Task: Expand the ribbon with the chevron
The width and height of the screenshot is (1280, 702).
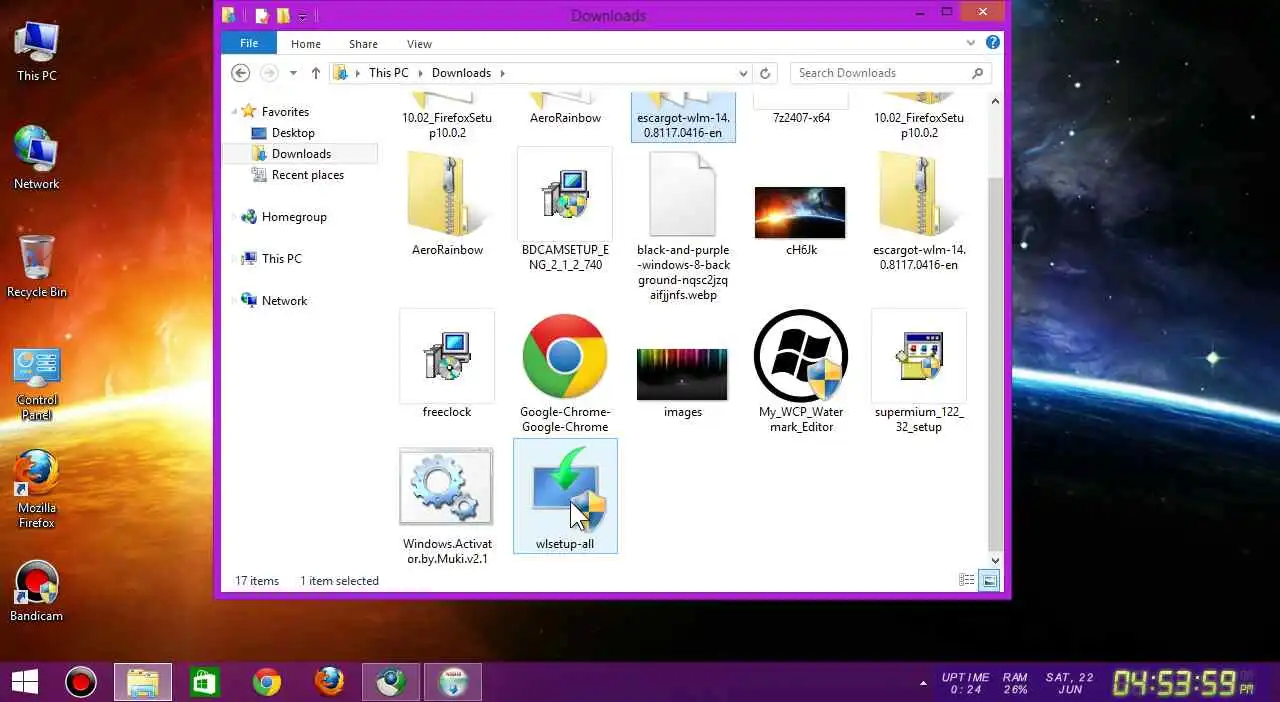Action: 971,43
